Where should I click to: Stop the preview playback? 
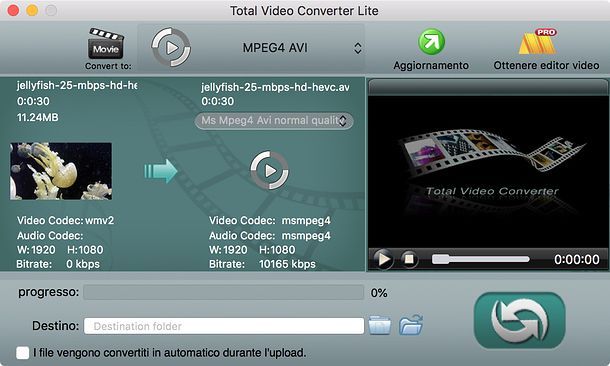point(409,259)
